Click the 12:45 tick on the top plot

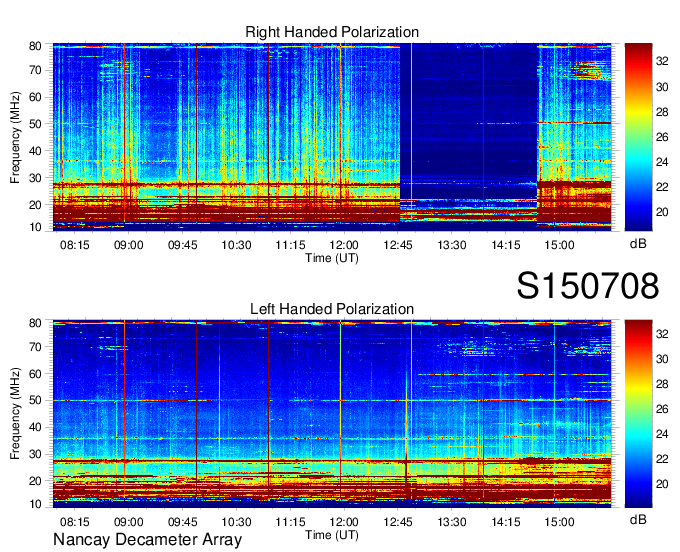398,245
